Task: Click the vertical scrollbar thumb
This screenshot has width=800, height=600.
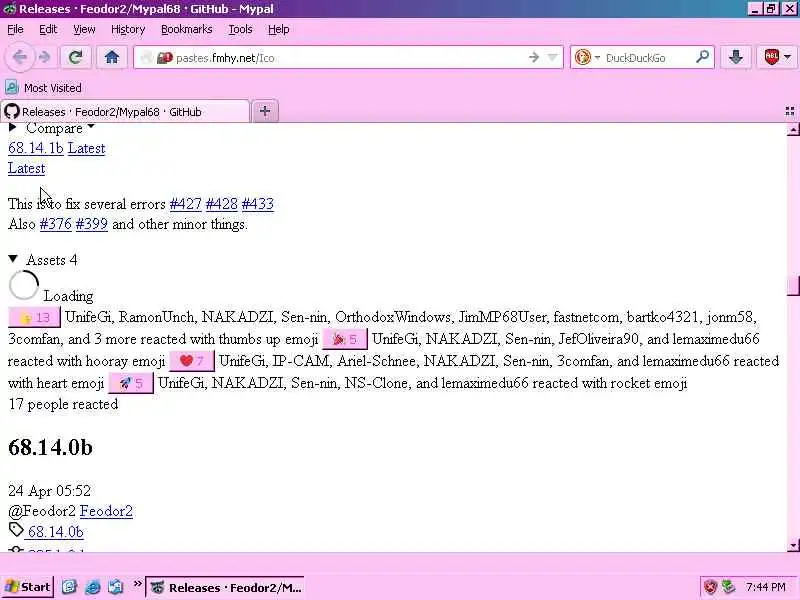Action: pyautogui.click(x=793, y=286)
